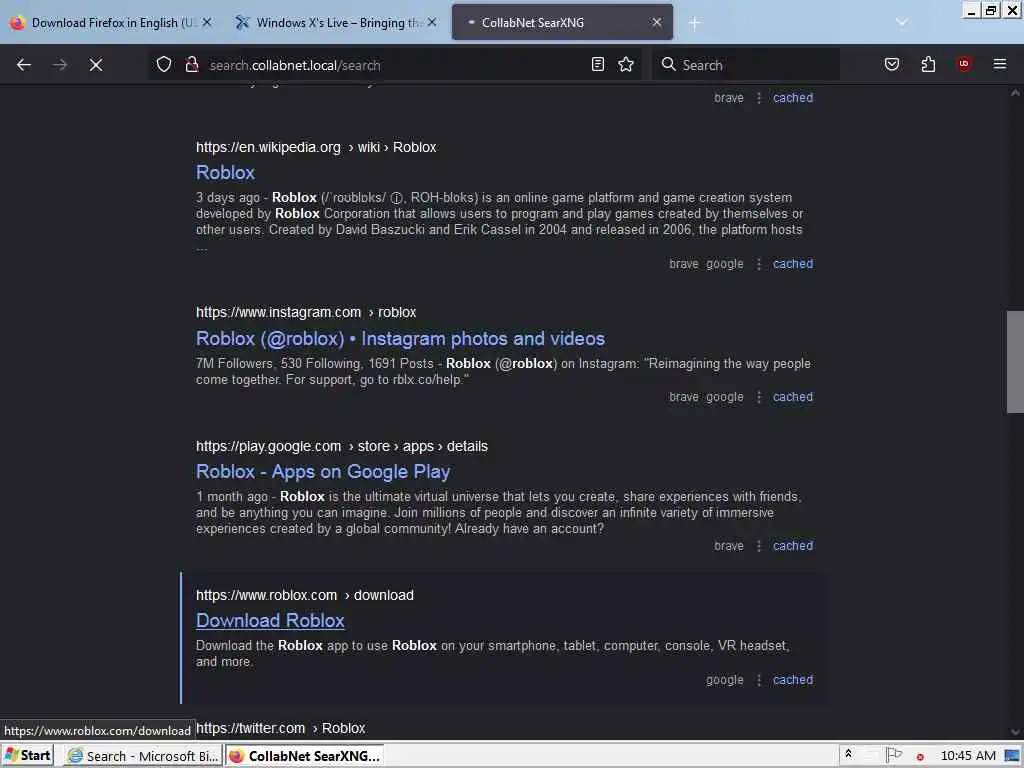Click the search magnifier icon
The image size is (1024, 768).
[668, 65]
